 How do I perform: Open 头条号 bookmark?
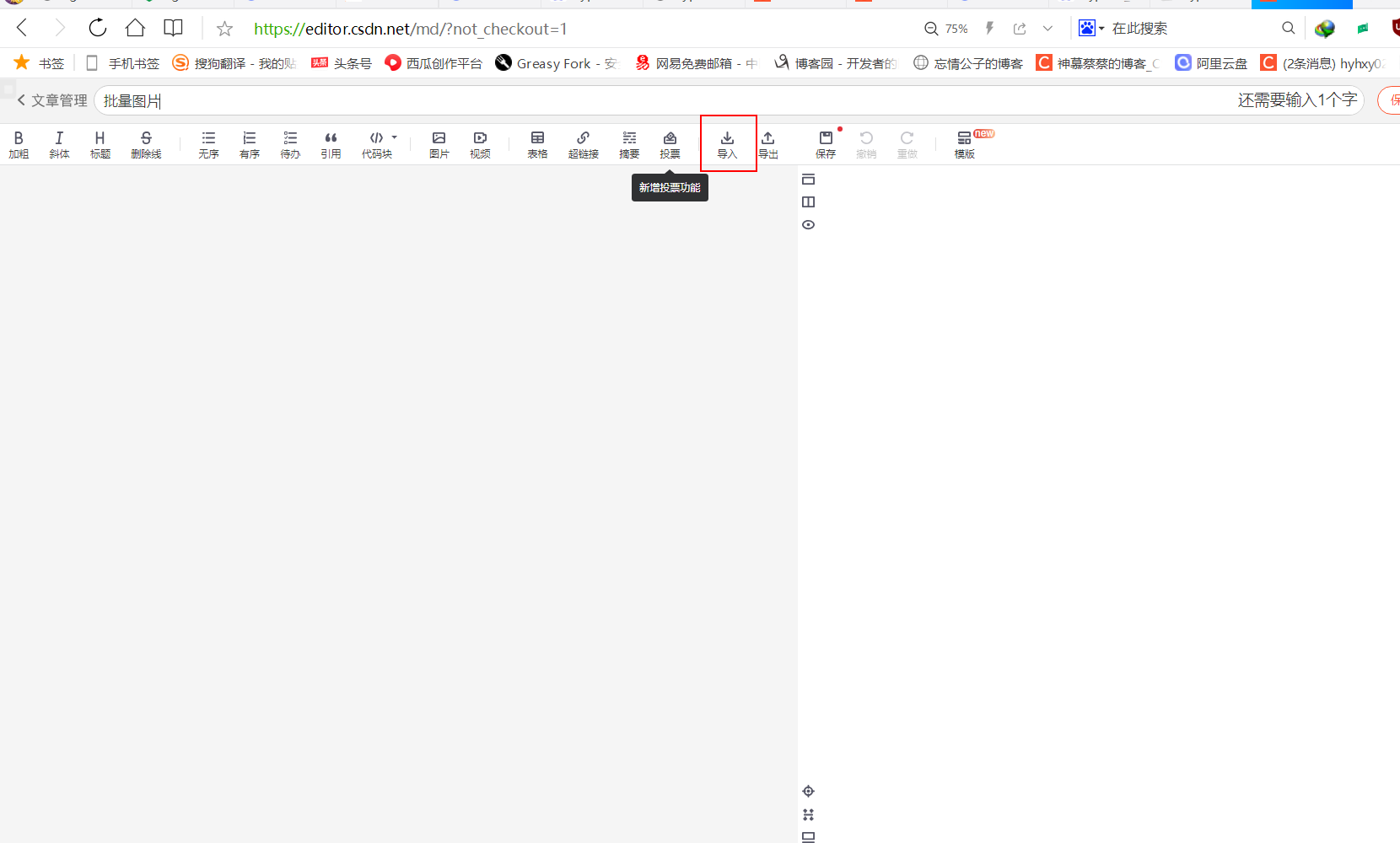click(x=342, y=63)
